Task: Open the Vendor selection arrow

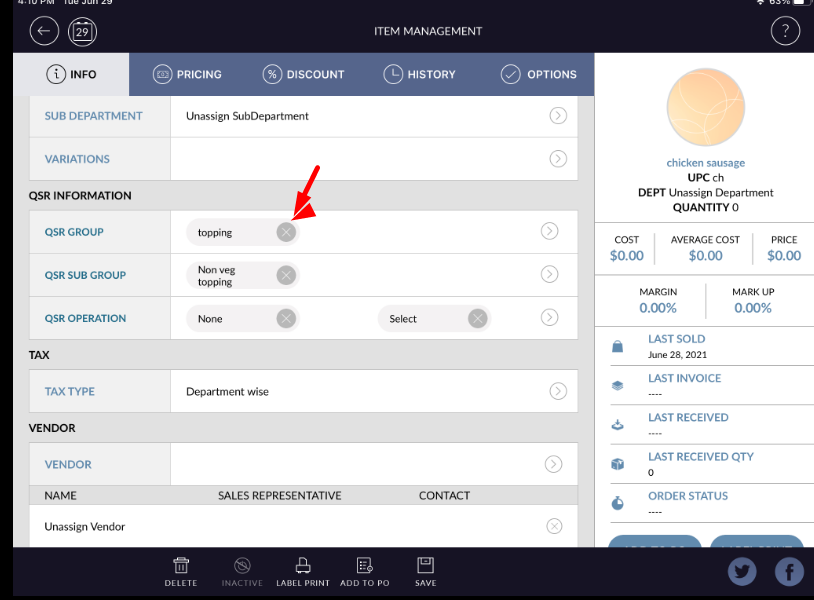Action: coord(553,464)
